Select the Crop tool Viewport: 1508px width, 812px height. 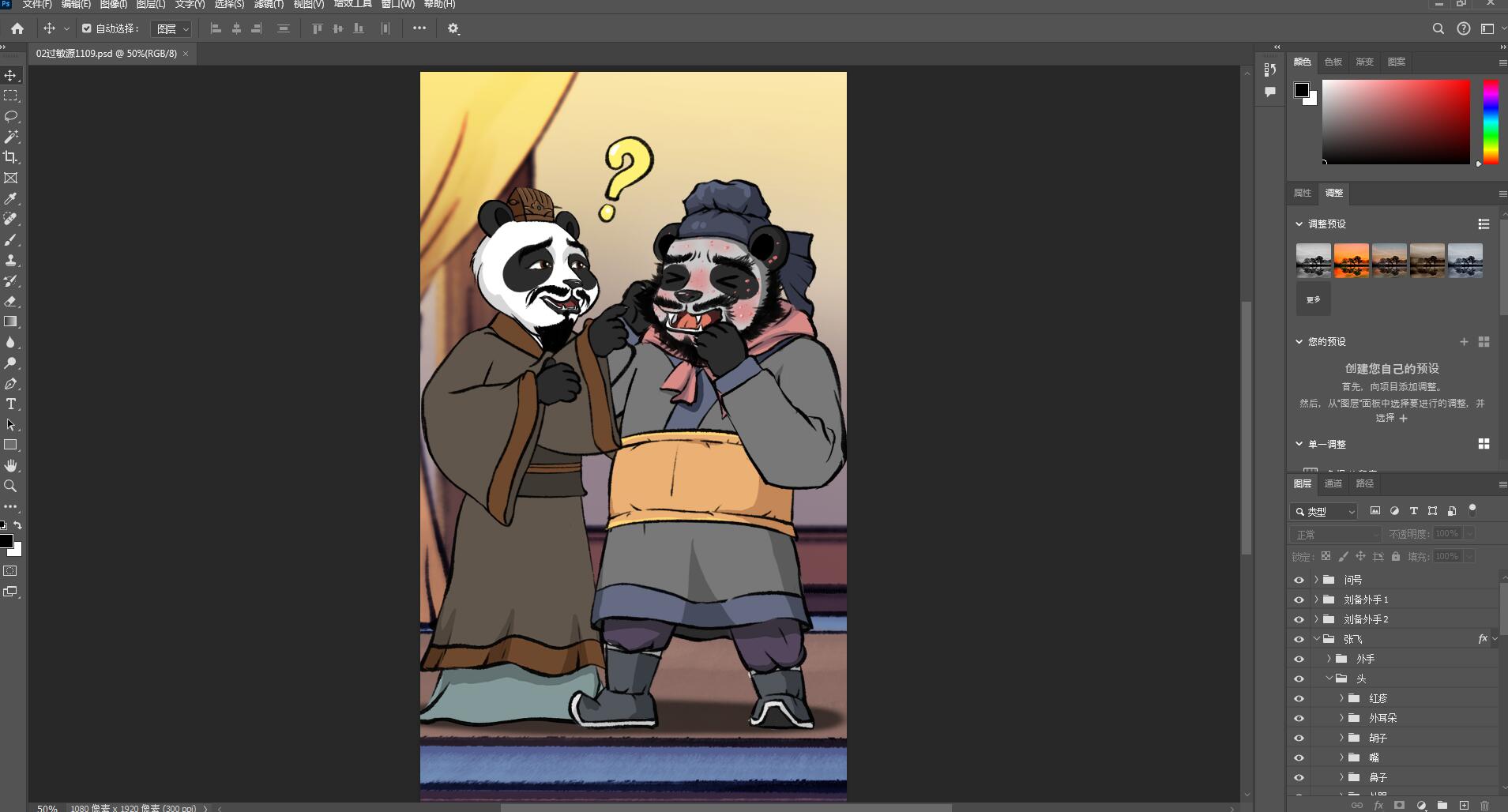[11, 157]
